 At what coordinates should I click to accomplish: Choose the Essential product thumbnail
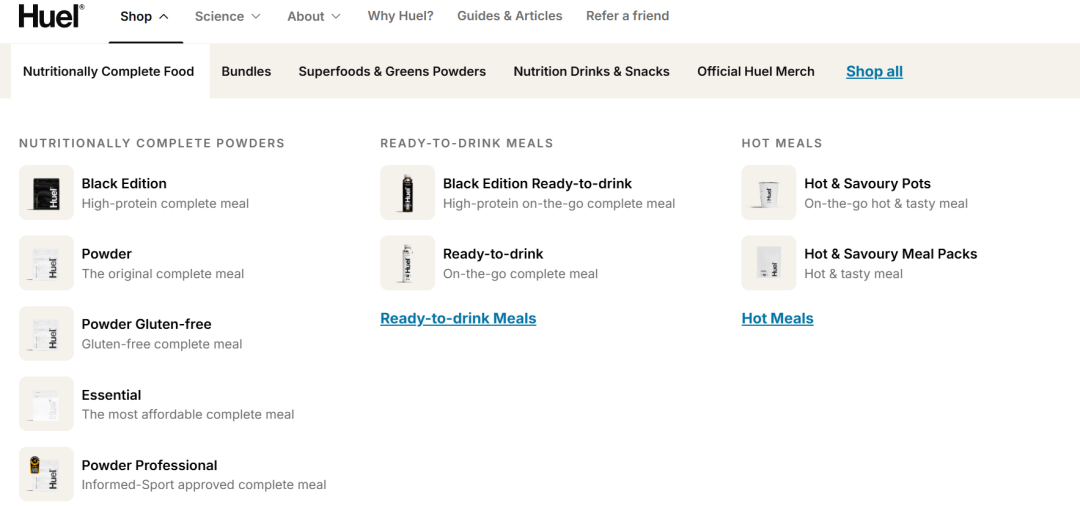[46, 404]
